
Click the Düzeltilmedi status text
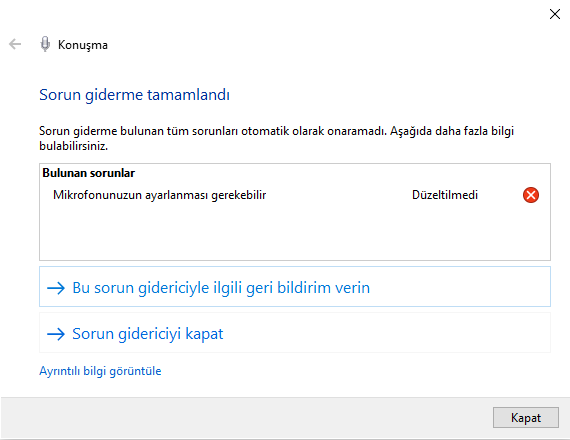coord(445,195)
